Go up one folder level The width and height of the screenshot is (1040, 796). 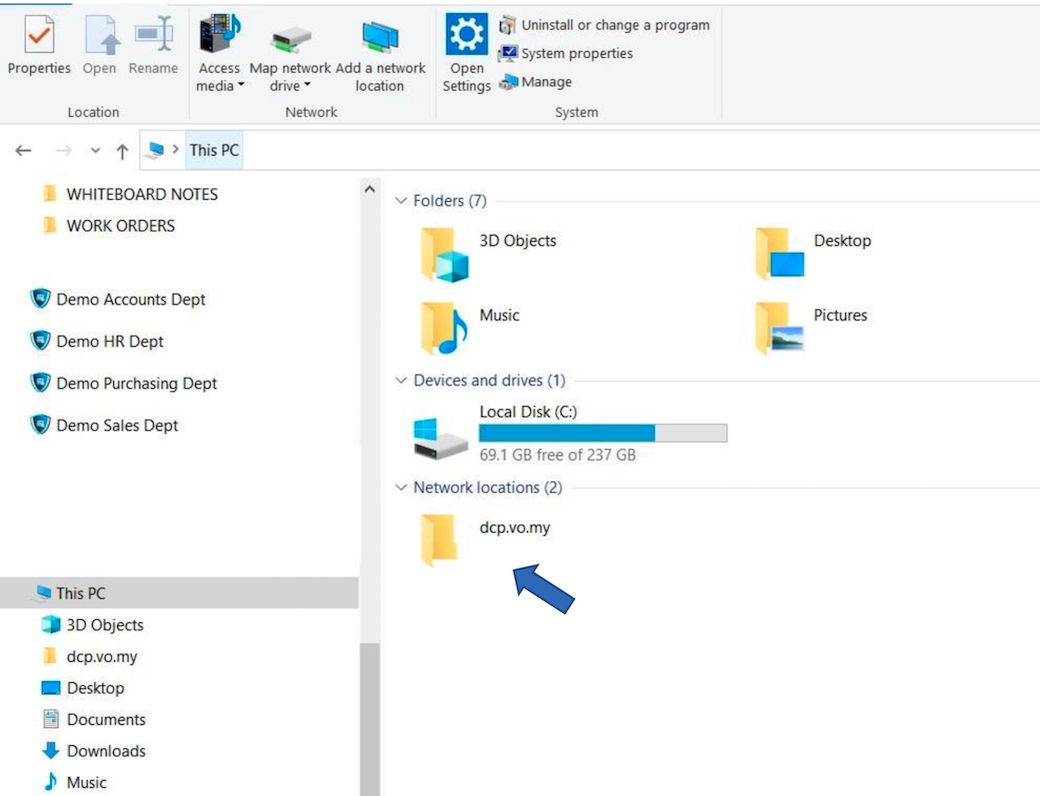[122, 151]
